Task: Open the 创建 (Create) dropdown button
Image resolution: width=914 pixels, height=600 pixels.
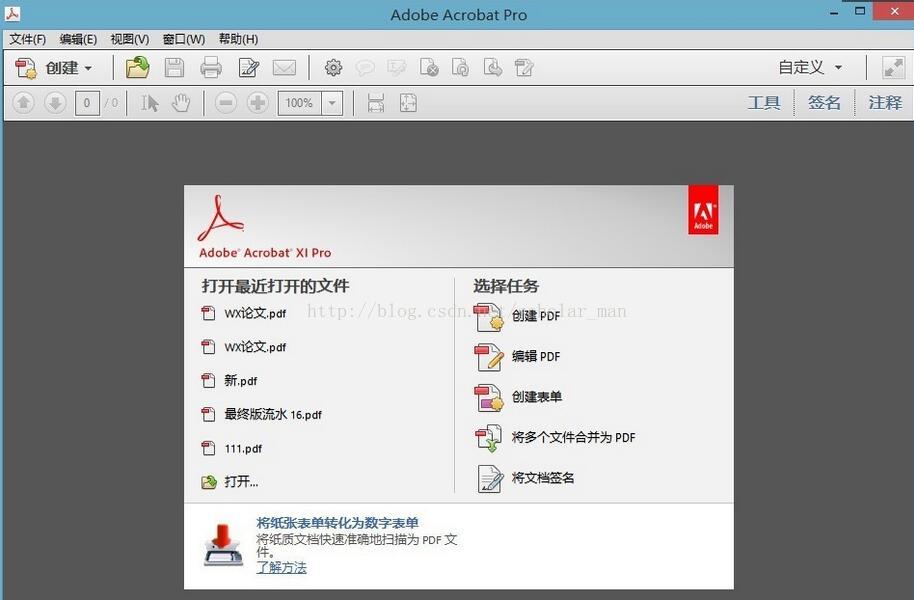Action: click(54, 68)
